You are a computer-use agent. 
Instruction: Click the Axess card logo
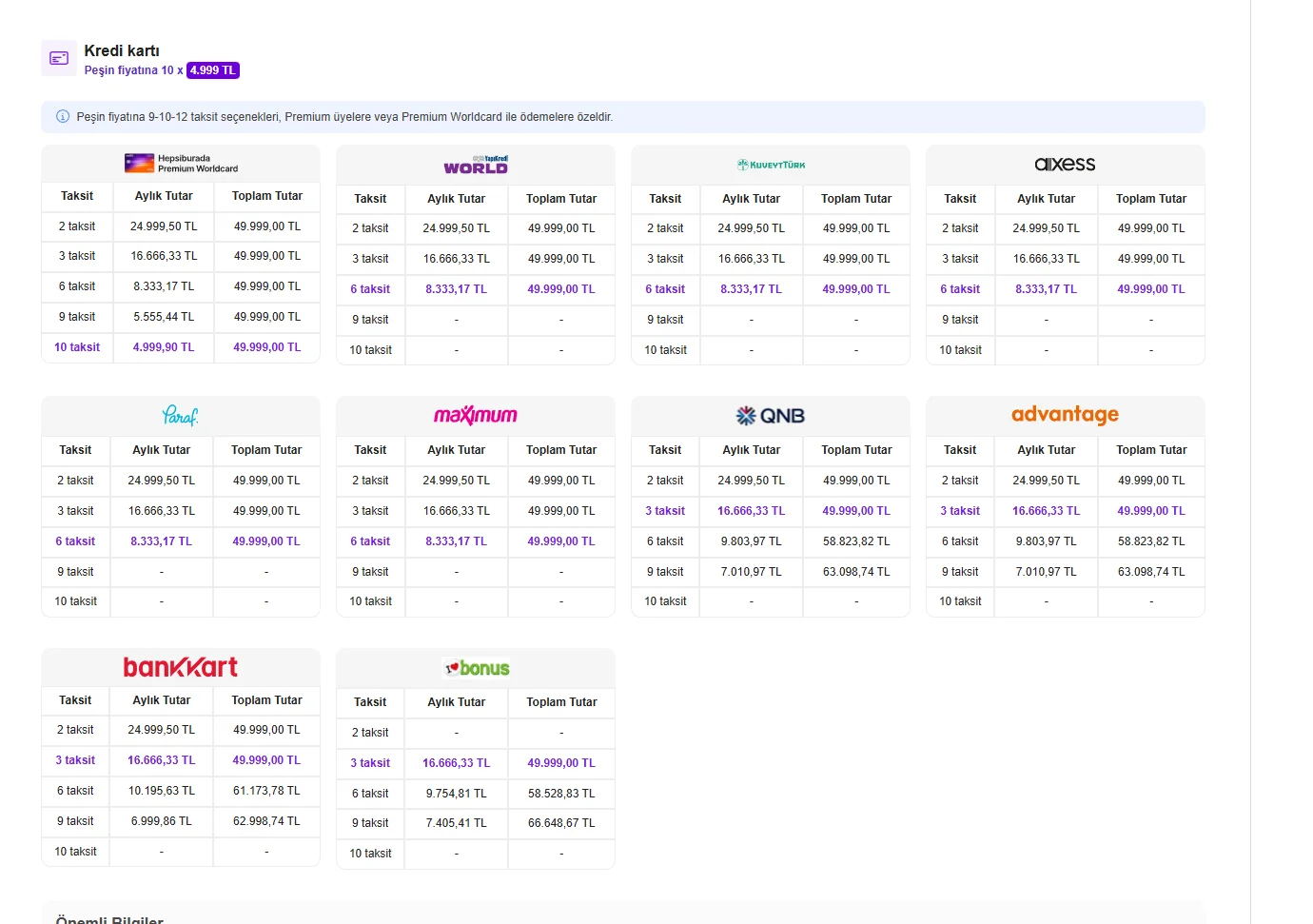point(1065,165)
